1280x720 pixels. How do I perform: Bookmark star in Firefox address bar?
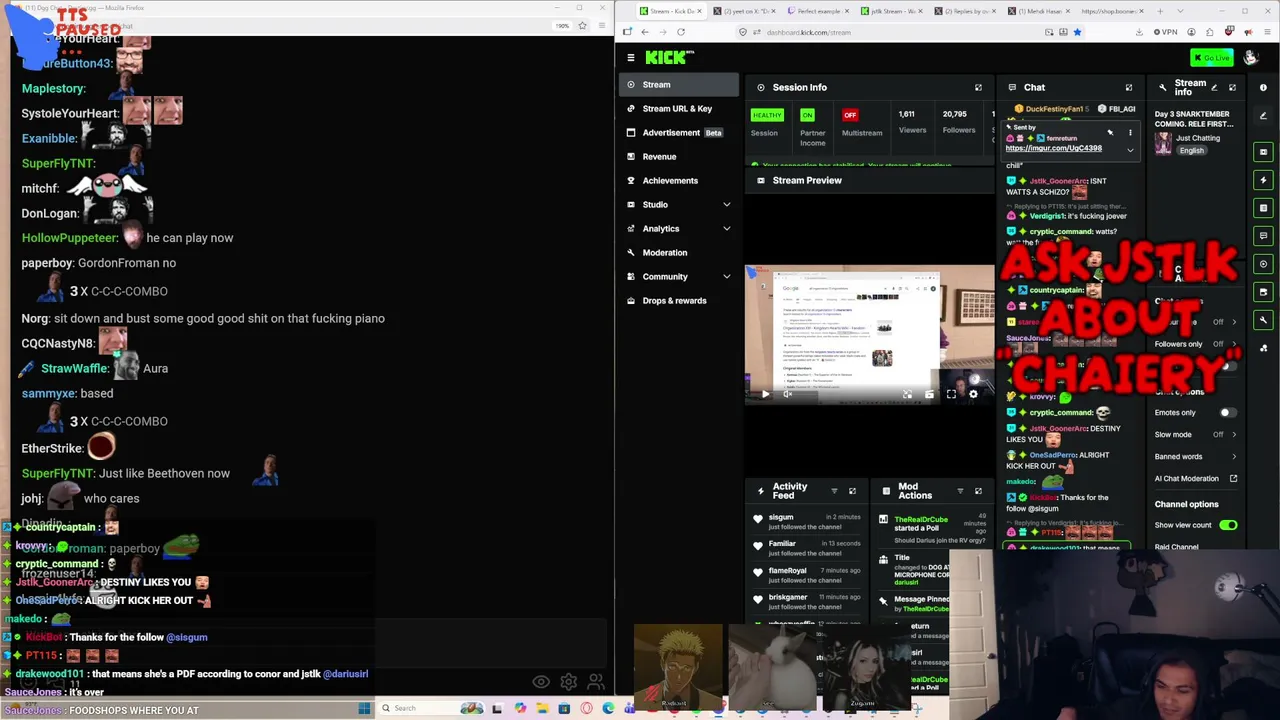coord(1077,32)
